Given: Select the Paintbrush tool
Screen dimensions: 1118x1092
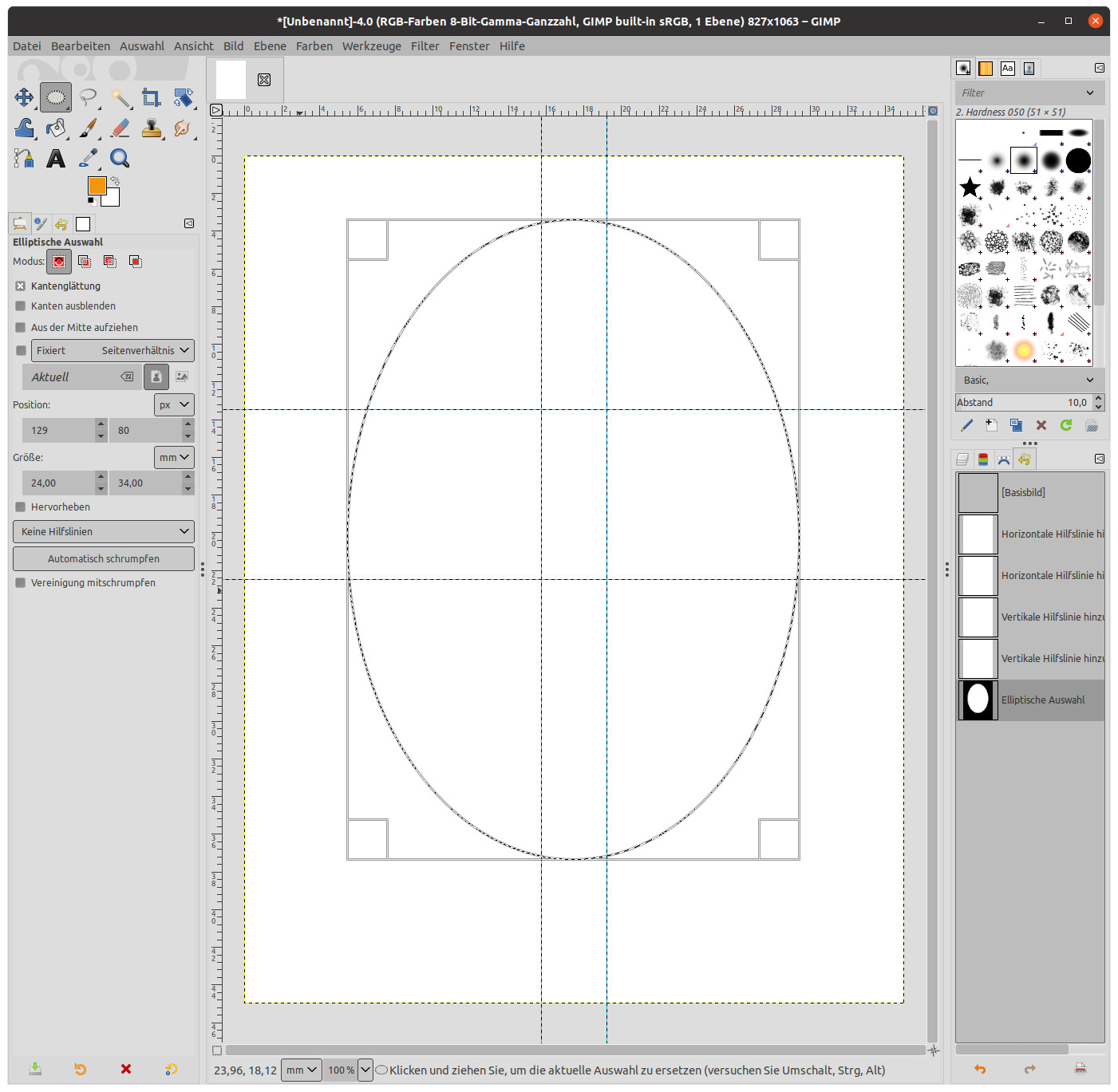Looking at the screenshot, I should pyautogui.click(x=88, y=128).
